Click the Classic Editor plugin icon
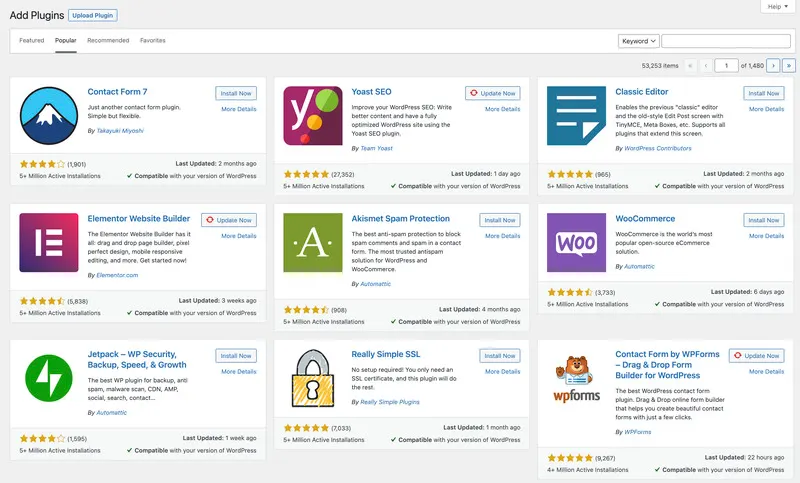Image resolution: width=800 pixels, height=483 pixels. [x=577, y=116]
